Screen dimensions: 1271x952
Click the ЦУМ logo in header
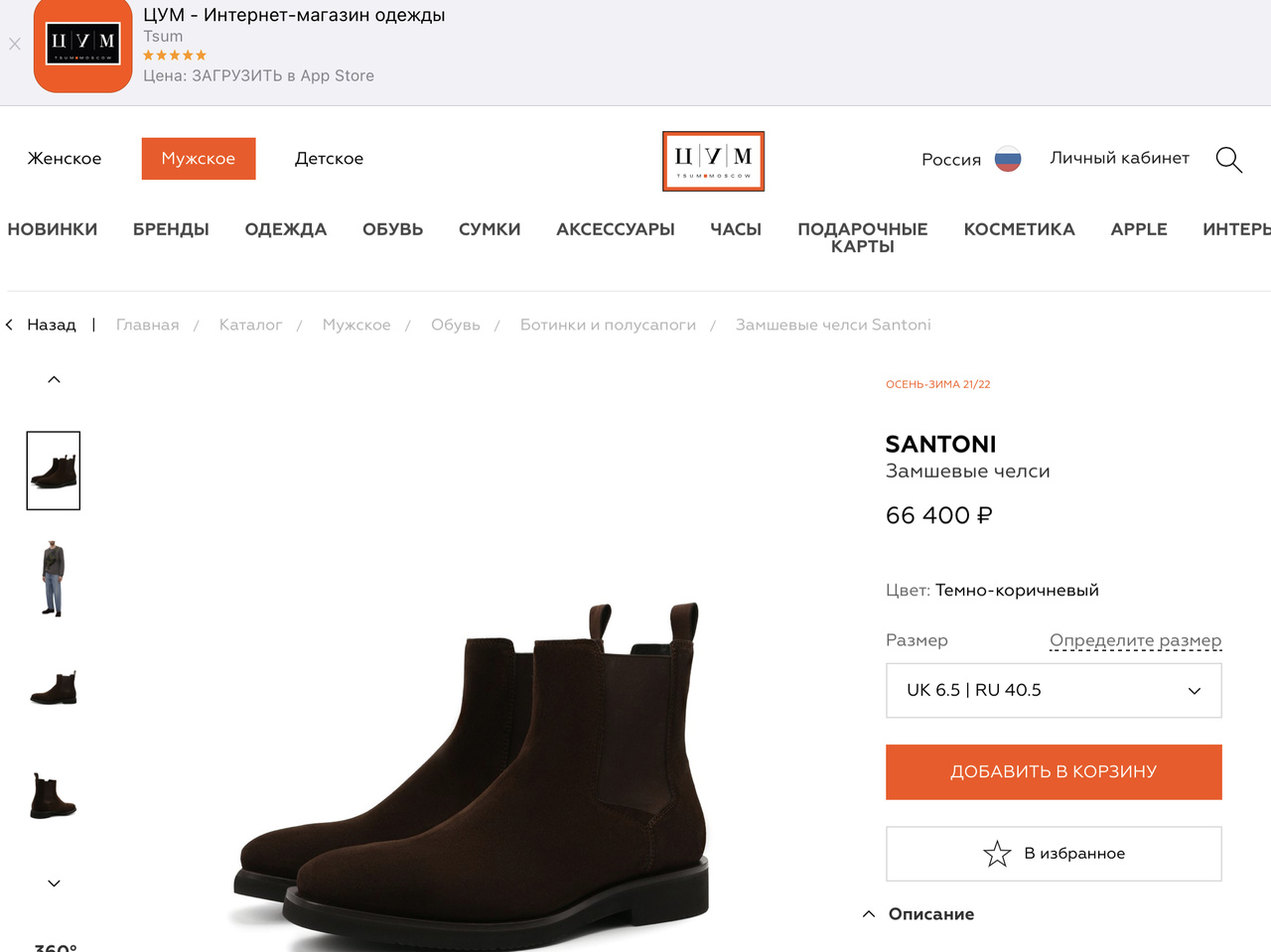pos(713,161)
